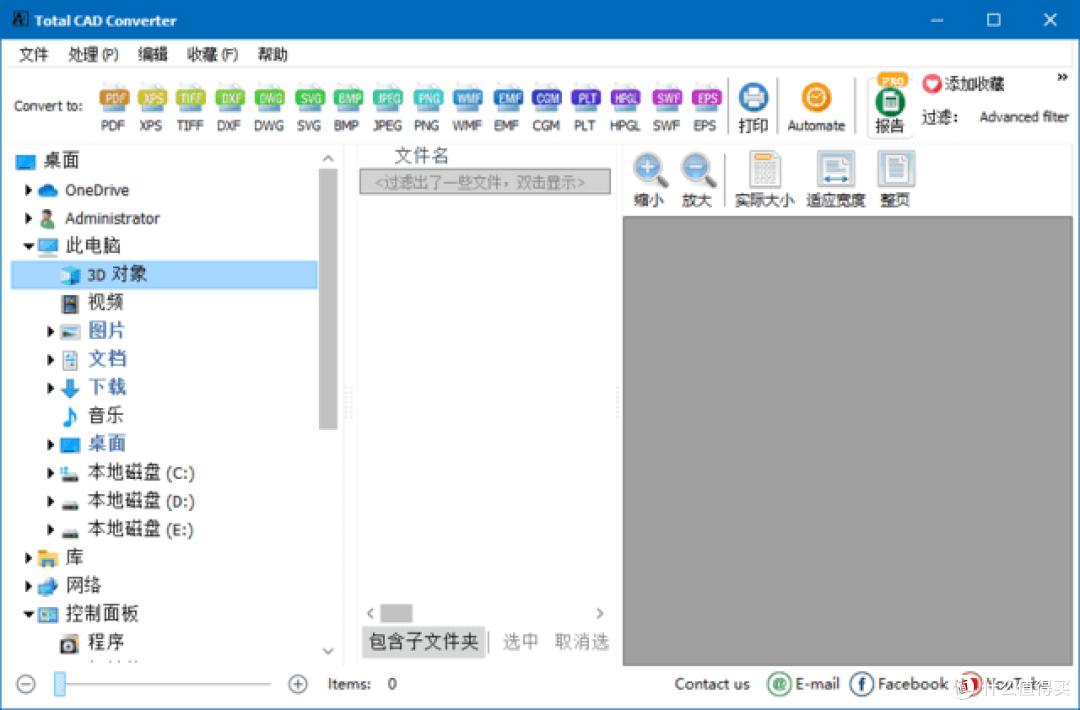Show preview at 实际大小
Screen dimensions: 1080x710
pos(764,179)
